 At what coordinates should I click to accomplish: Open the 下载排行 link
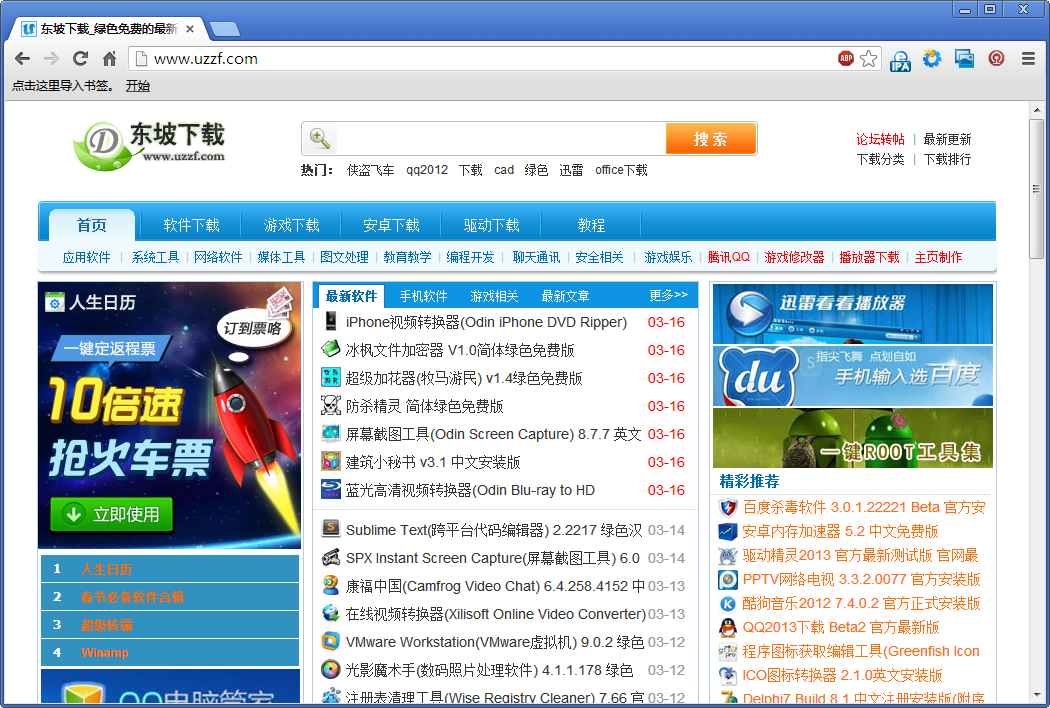[x=947, y=159]
